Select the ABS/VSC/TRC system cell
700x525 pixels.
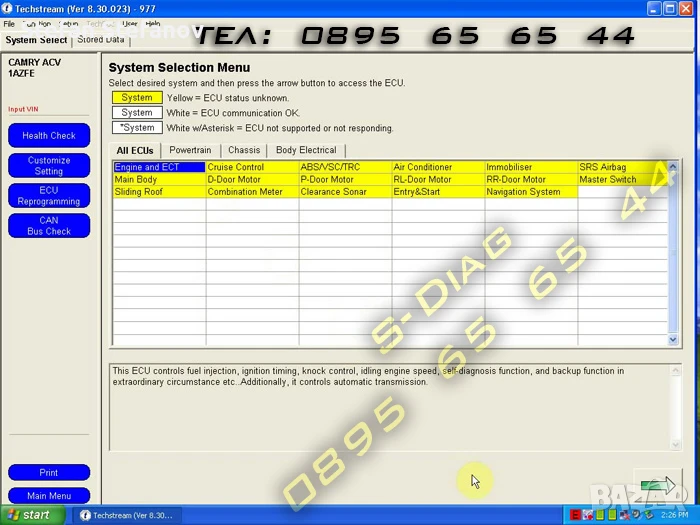pyautogui.click(x=345, y=167)
